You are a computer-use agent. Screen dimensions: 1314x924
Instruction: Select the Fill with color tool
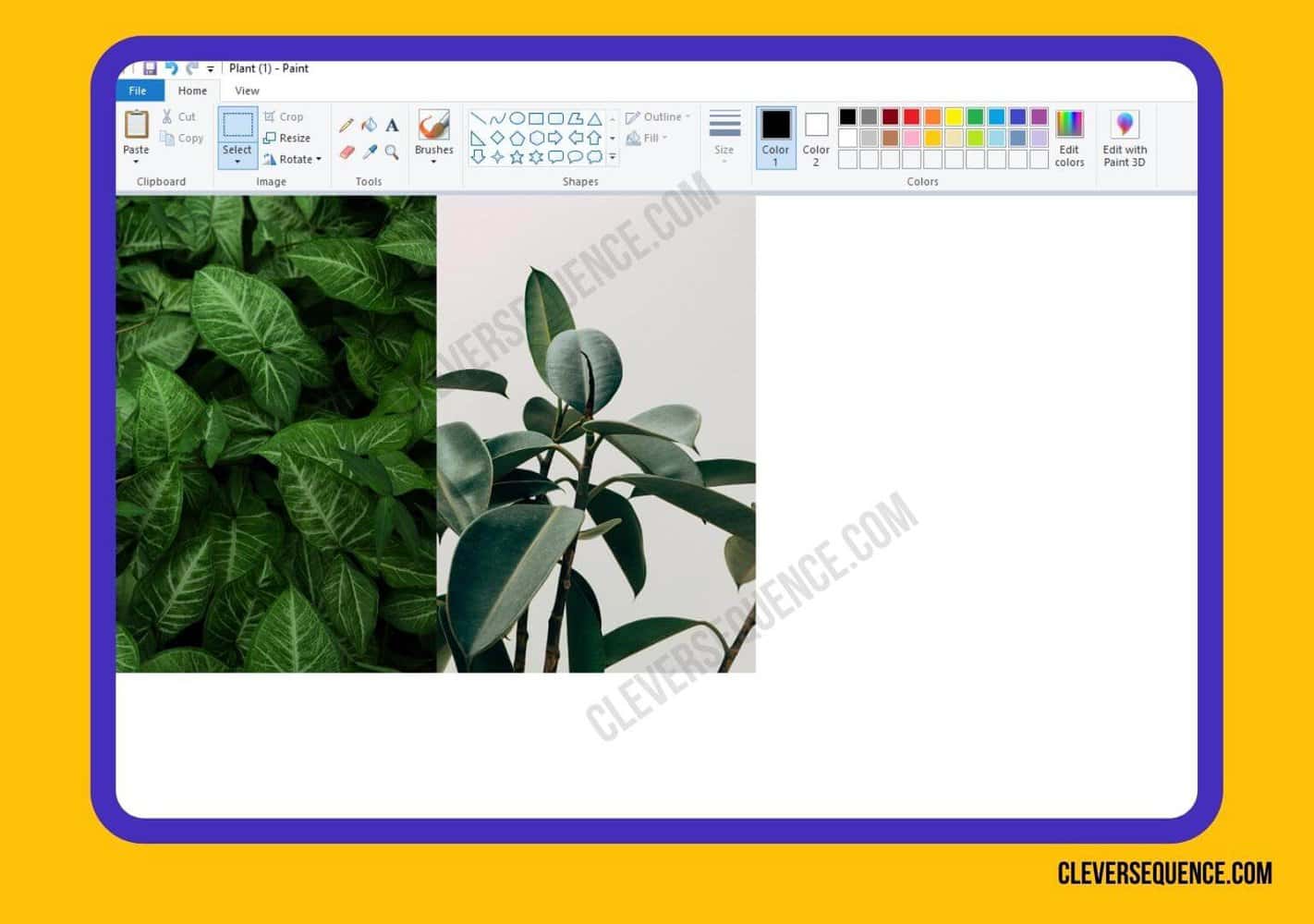coord(369,125)
